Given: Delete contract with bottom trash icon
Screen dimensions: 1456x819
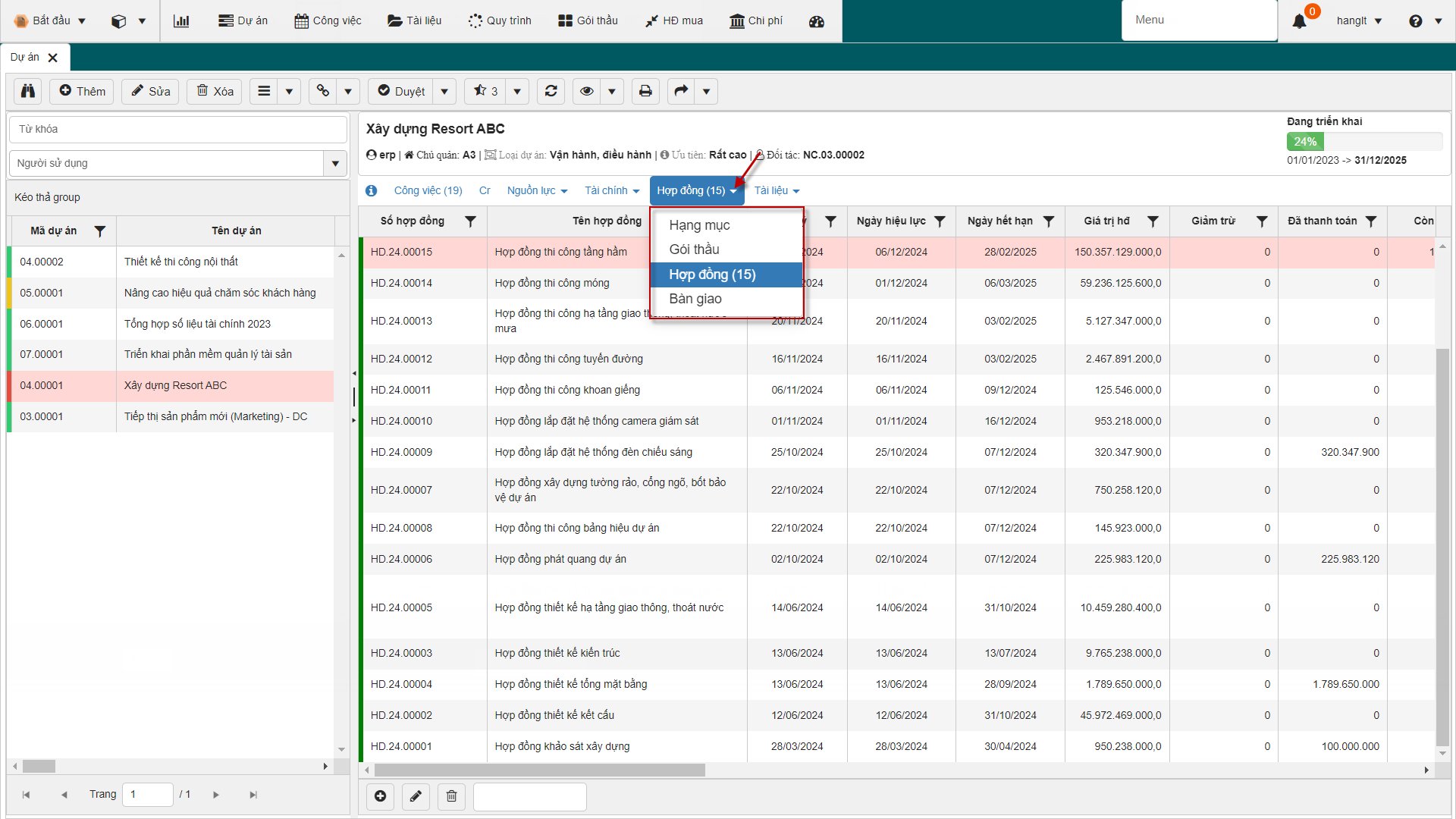Looking at the screenshot, I should click(452, 796).
